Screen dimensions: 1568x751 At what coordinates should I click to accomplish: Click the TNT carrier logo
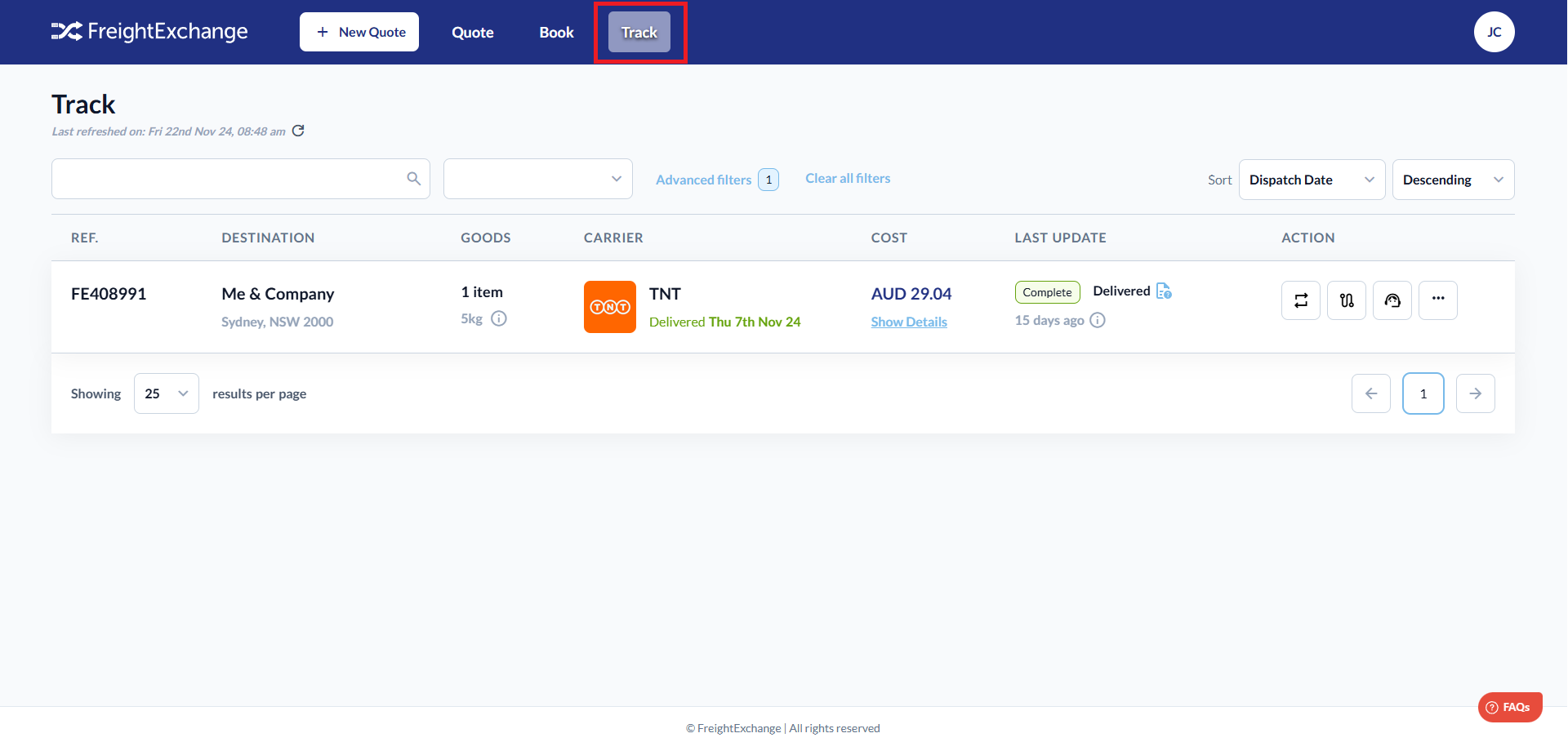610,307
